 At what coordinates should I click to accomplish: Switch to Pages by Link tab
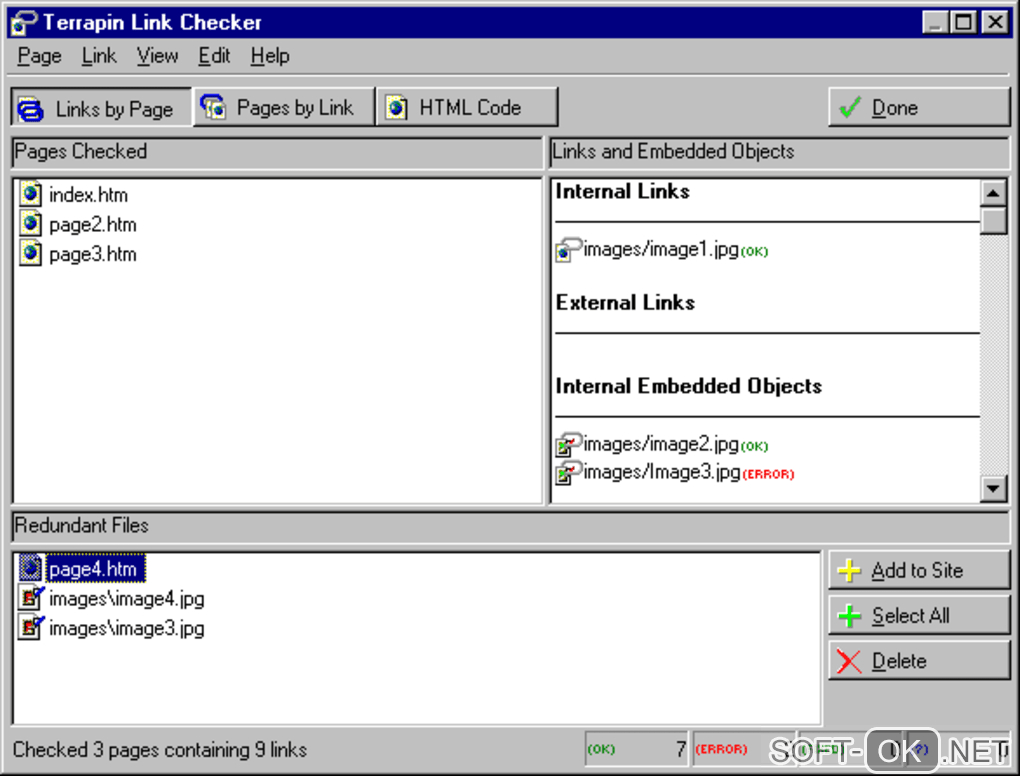[x=284, y=107]
